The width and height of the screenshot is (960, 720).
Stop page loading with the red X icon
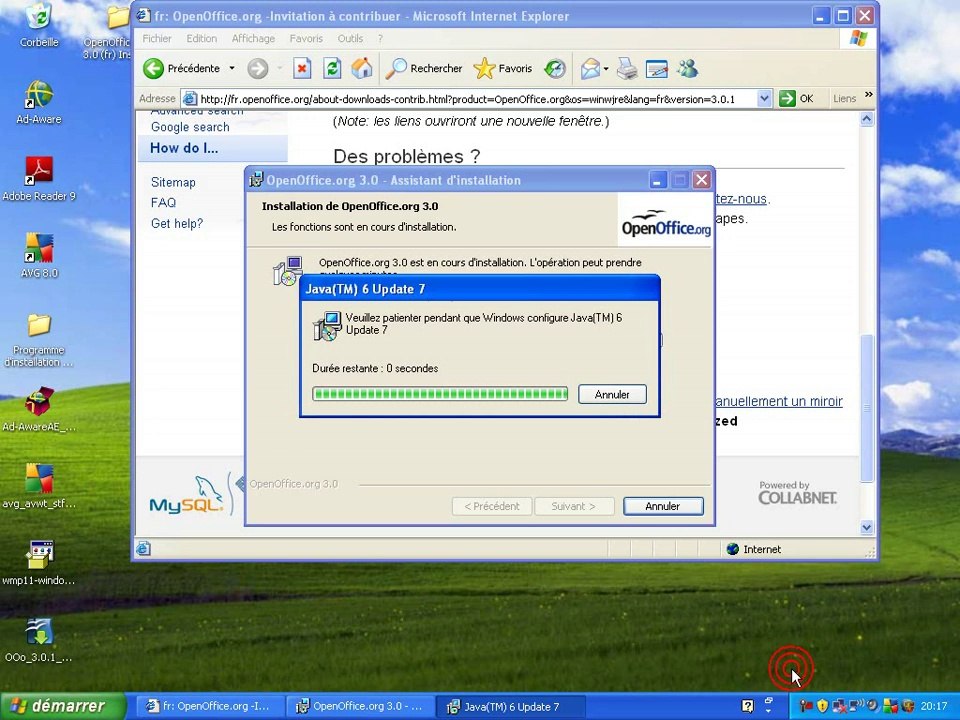coord(302,69)
